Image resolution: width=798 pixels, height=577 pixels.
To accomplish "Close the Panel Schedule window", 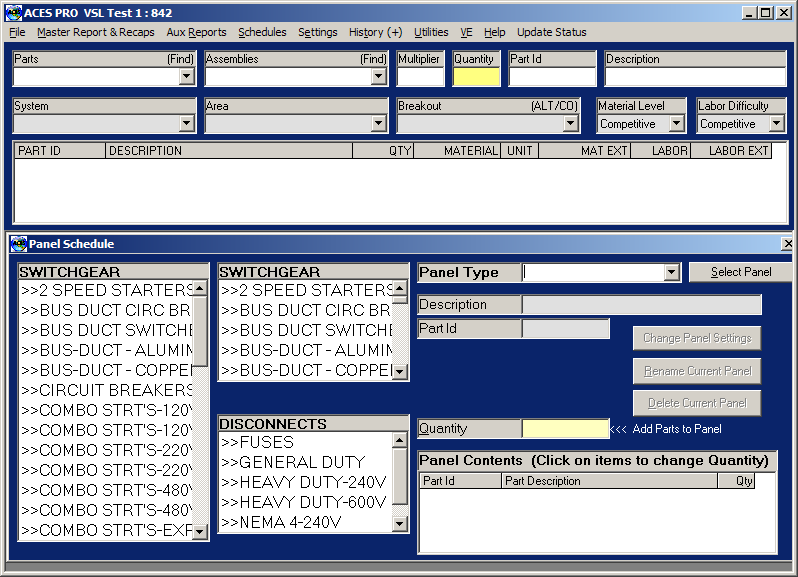I will click(787, 244).
